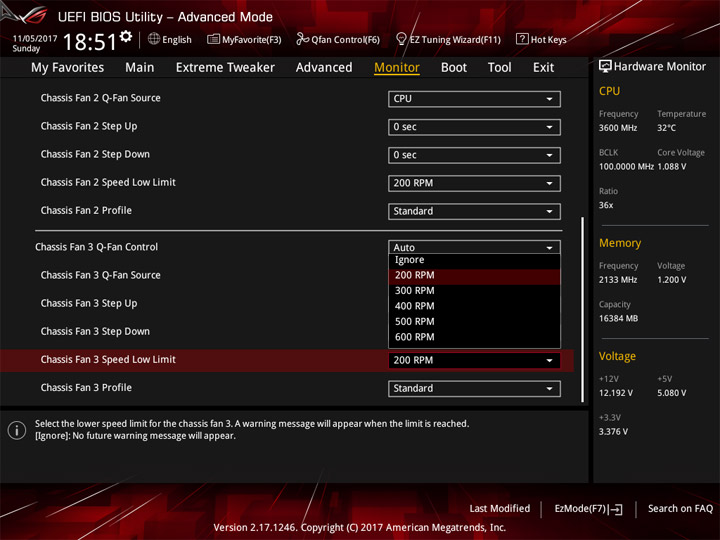Pick 500 RPM from the list

click(474, 321)
